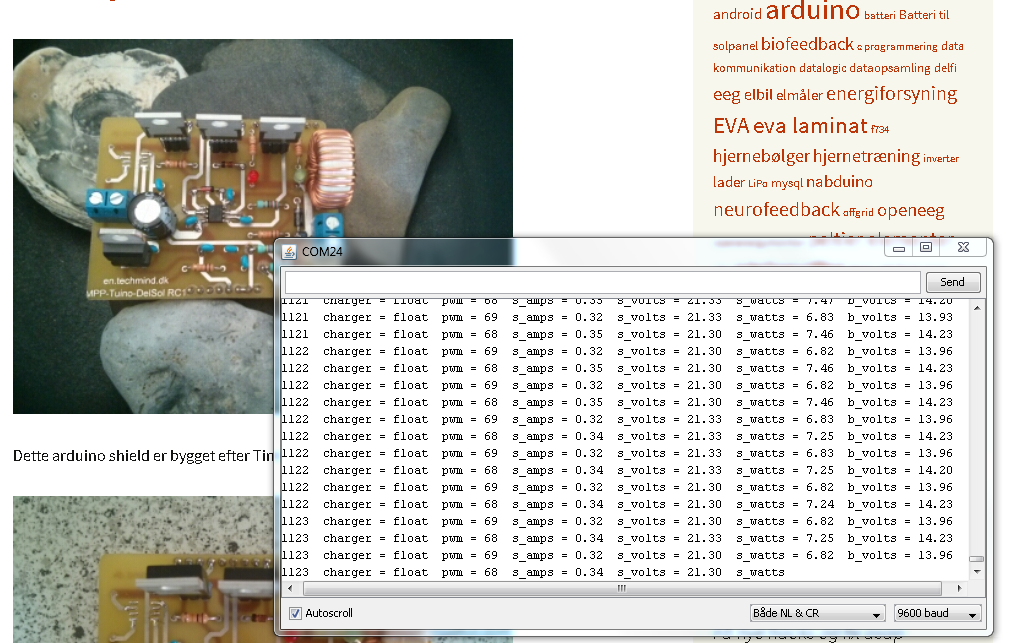Click the COM24 Java window icon
Viewport: 1012px width, 643px height.
(289, 252)
